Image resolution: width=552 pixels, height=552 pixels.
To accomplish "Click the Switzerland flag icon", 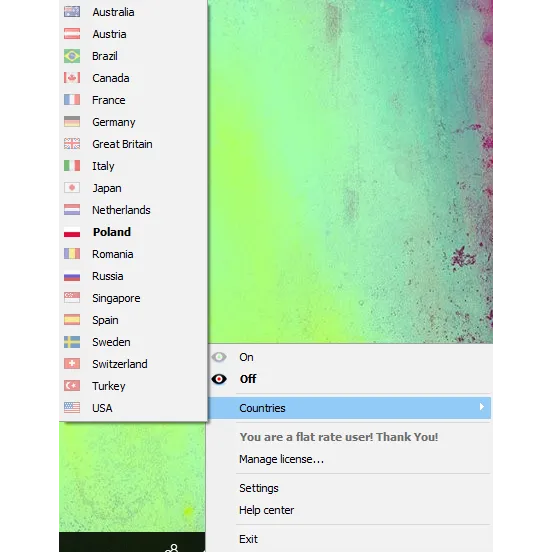I will (x=72, y=364).
